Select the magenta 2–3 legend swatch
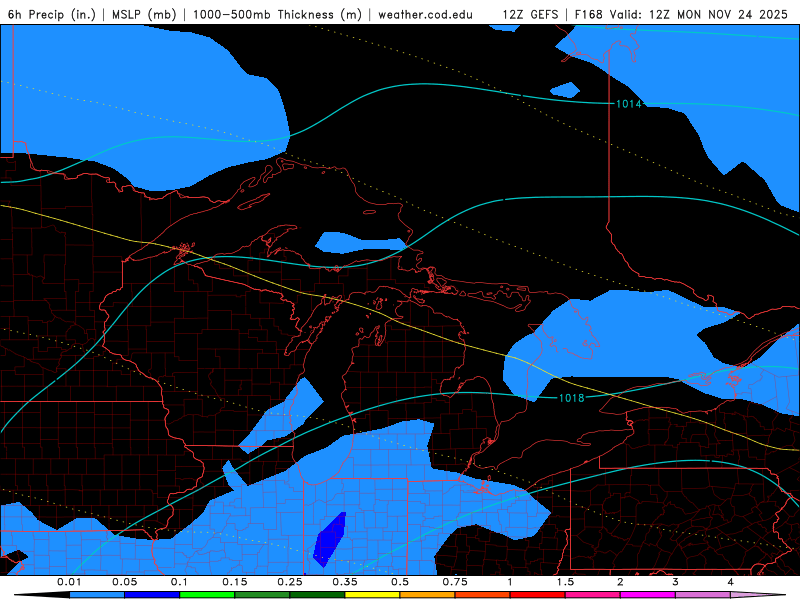800x600 pixels. [648, 595]
